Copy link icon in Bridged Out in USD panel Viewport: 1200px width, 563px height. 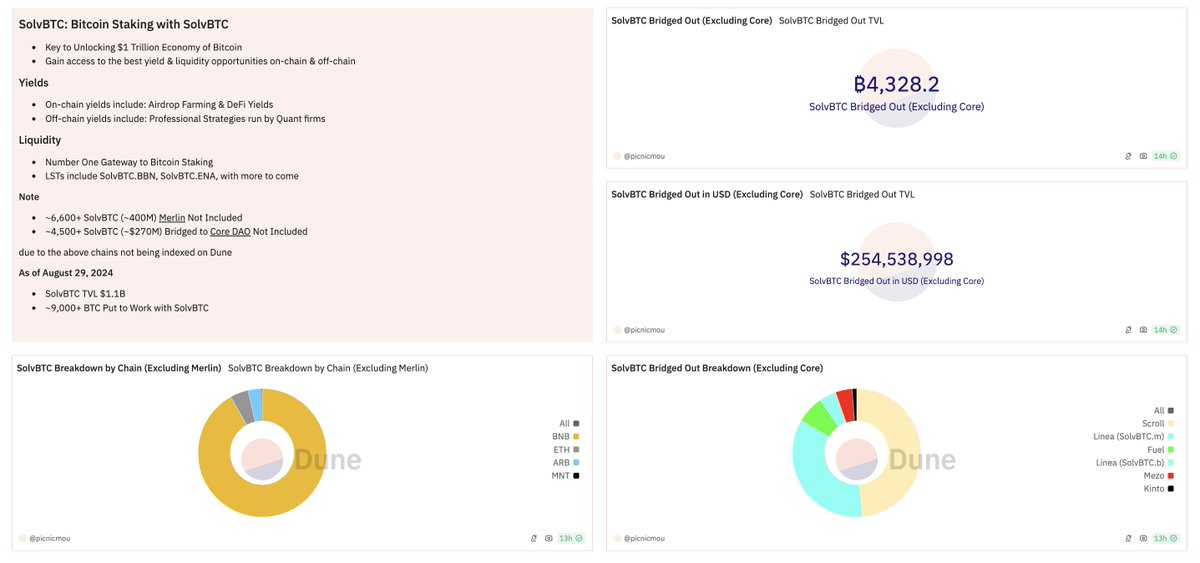(1127, 329)
